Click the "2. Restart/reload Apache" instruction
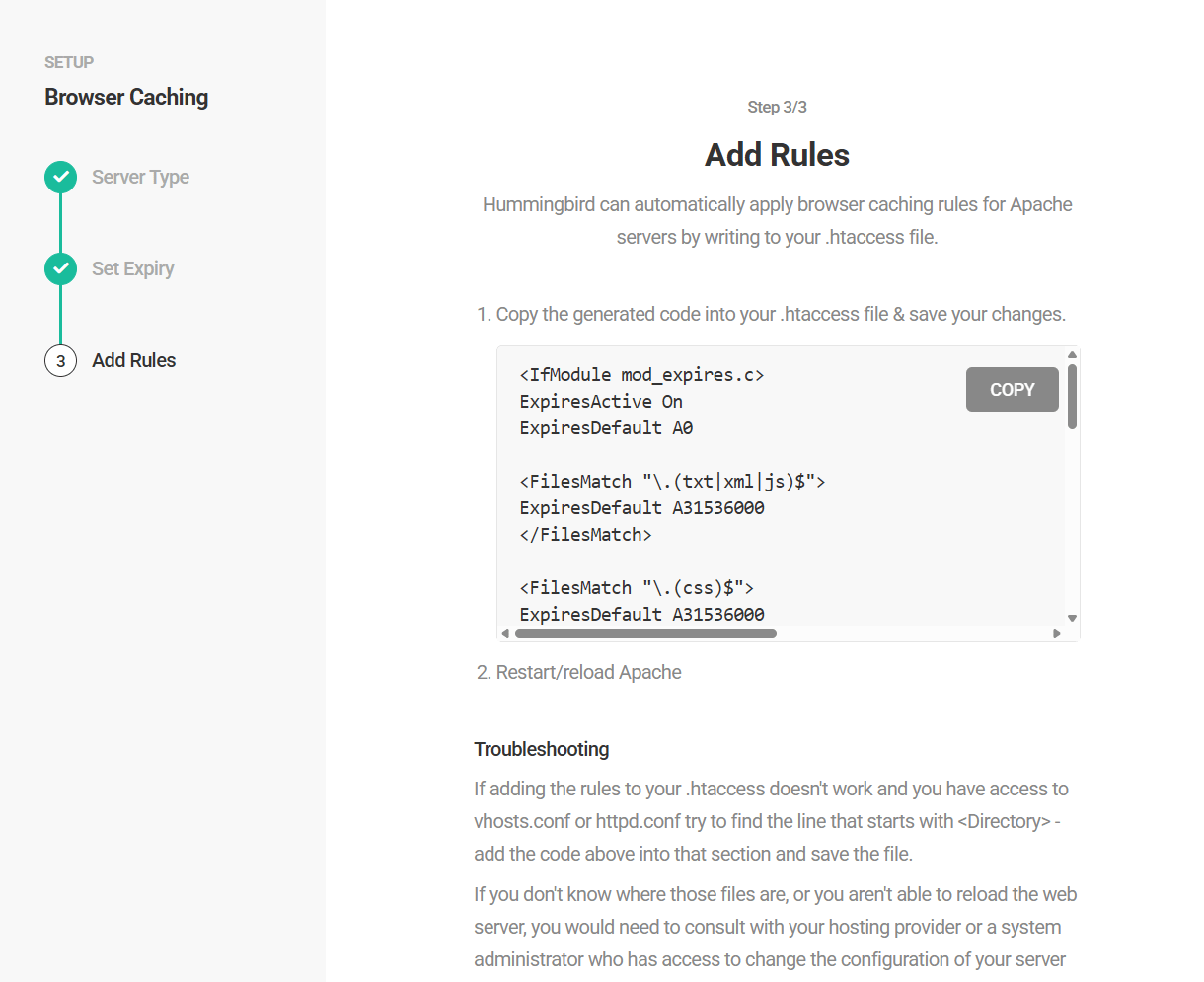This screenshot has height=982, width=1204. [x=578, y=672]
